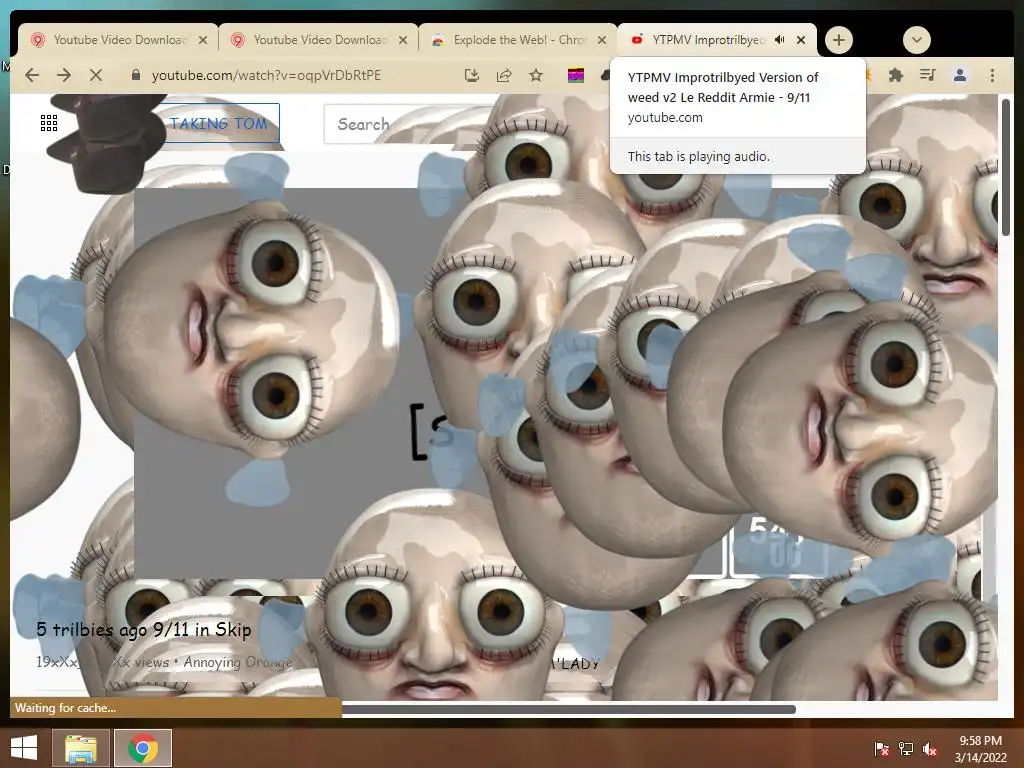1024x768 pixels.
Task: Click the vertical page scrollbar
Action: click(1006, 167)
